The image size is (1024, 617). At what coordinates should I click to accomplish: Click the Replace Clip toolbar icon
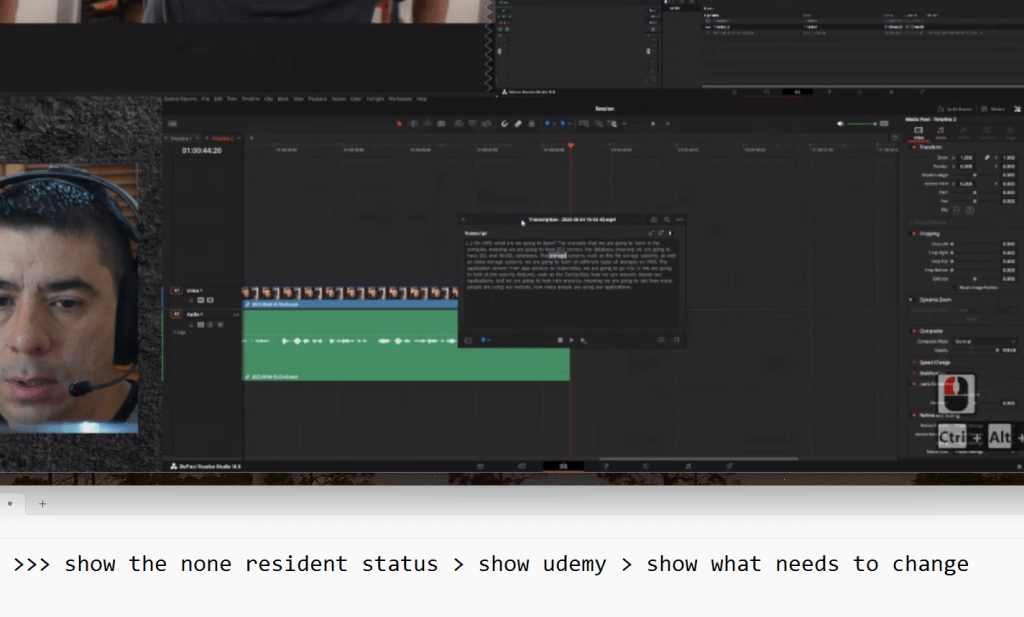pos(487,123)
